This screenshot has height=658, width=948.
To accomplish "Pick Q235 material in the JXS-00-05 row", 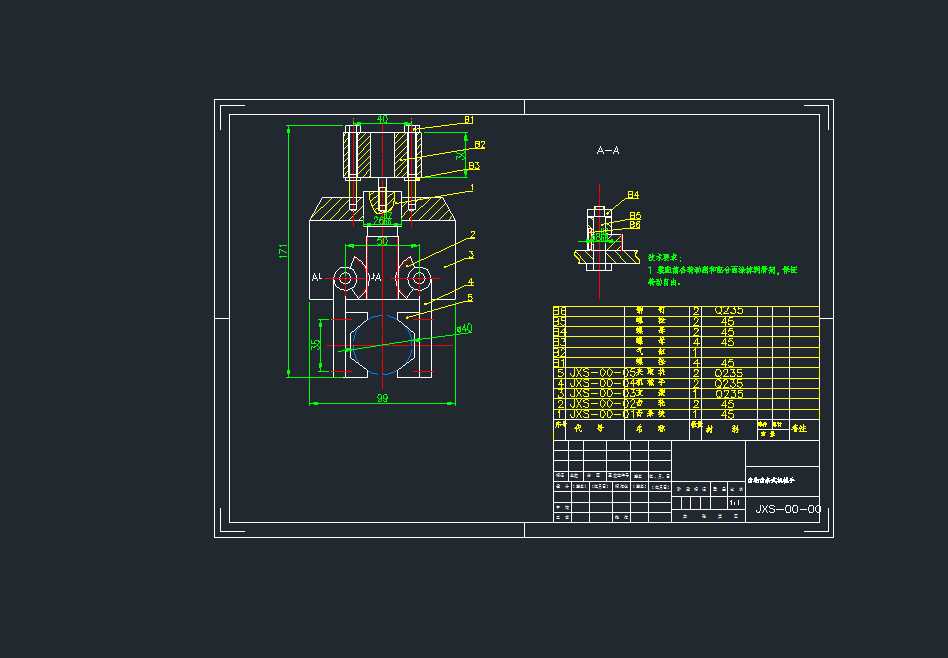I will (x=729, y=373).
